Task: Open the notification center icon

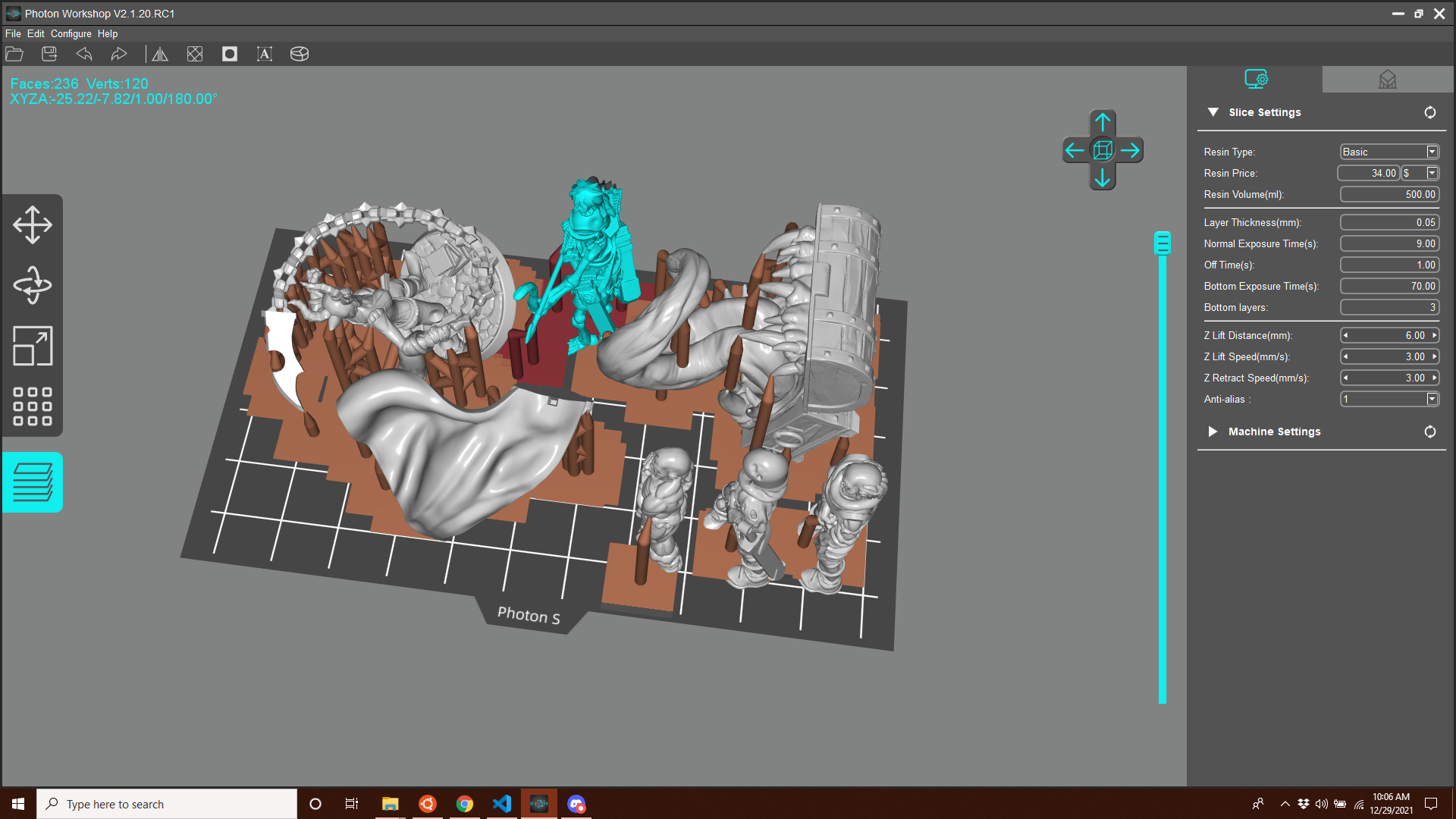Action: click(1431, 804)
